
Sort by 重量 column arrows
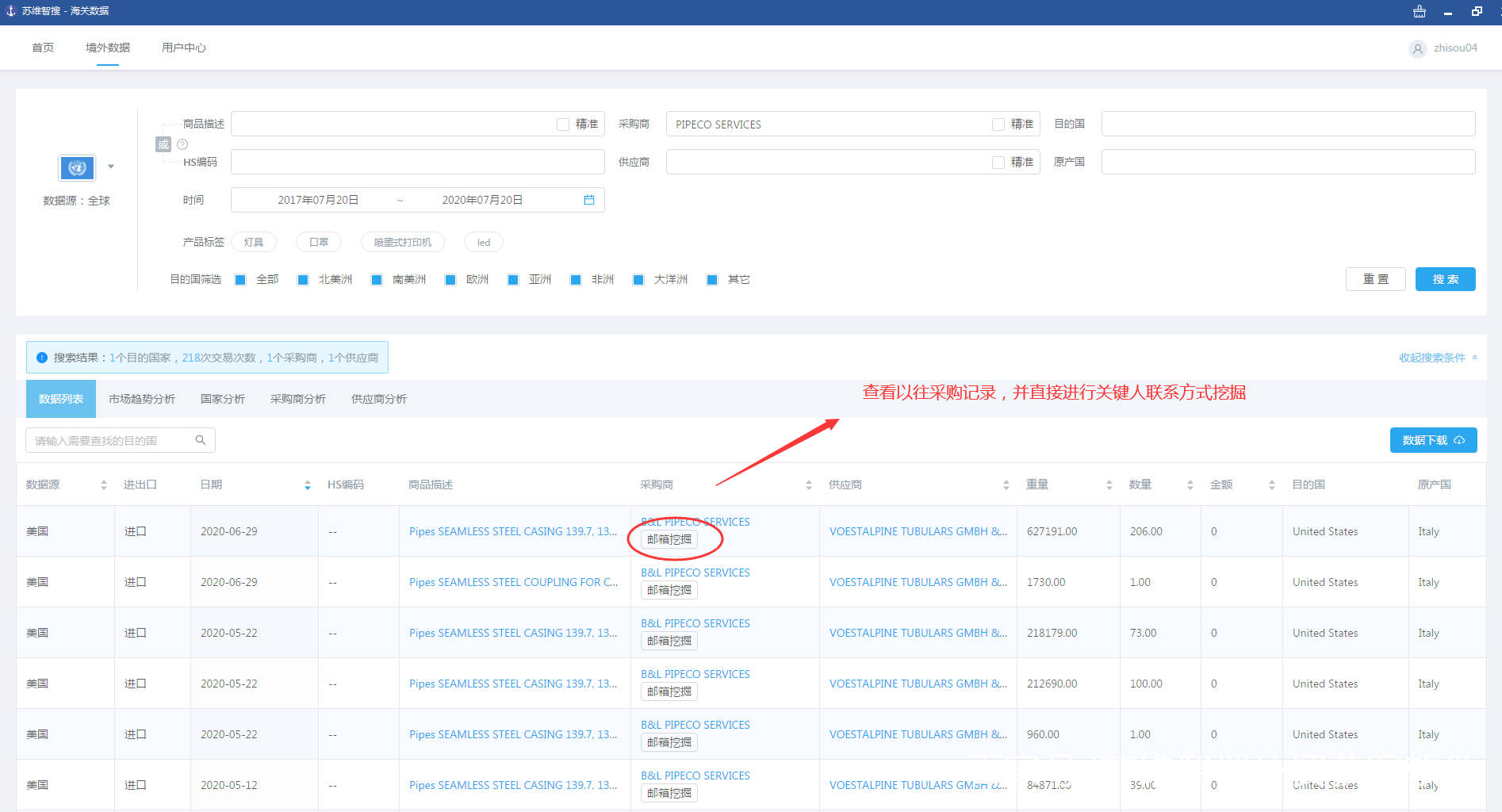coord(1109,485)
